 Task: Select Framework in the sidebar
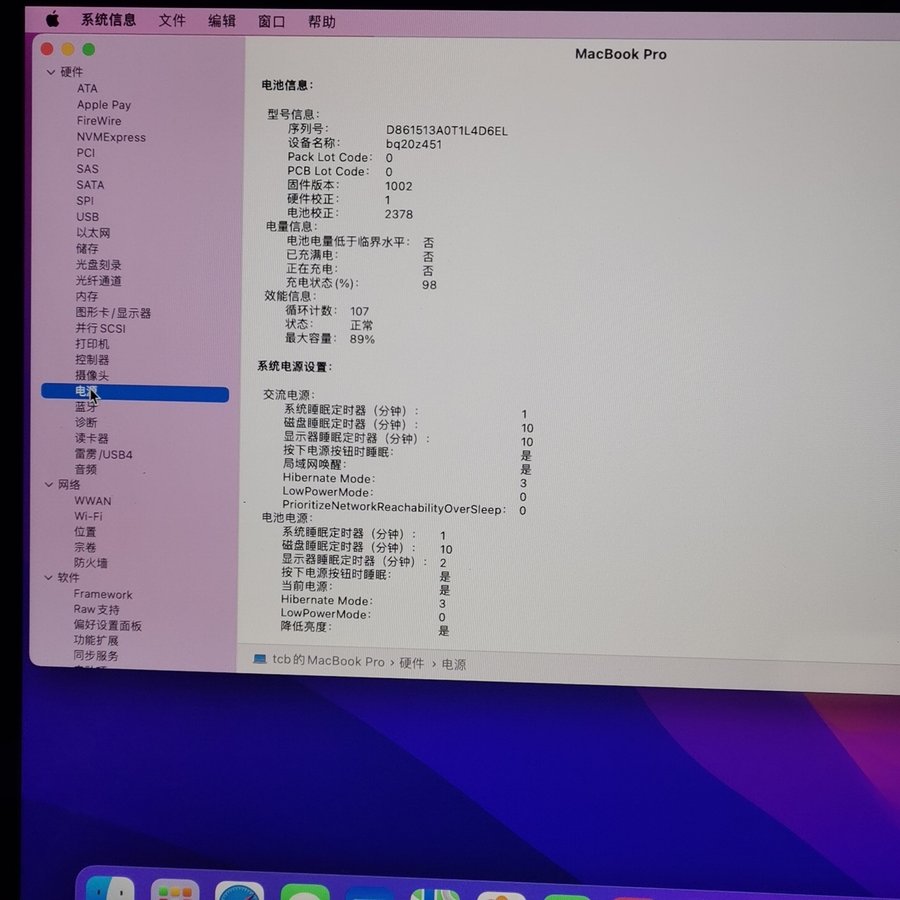pyautogui.click(x=103, y=595)
